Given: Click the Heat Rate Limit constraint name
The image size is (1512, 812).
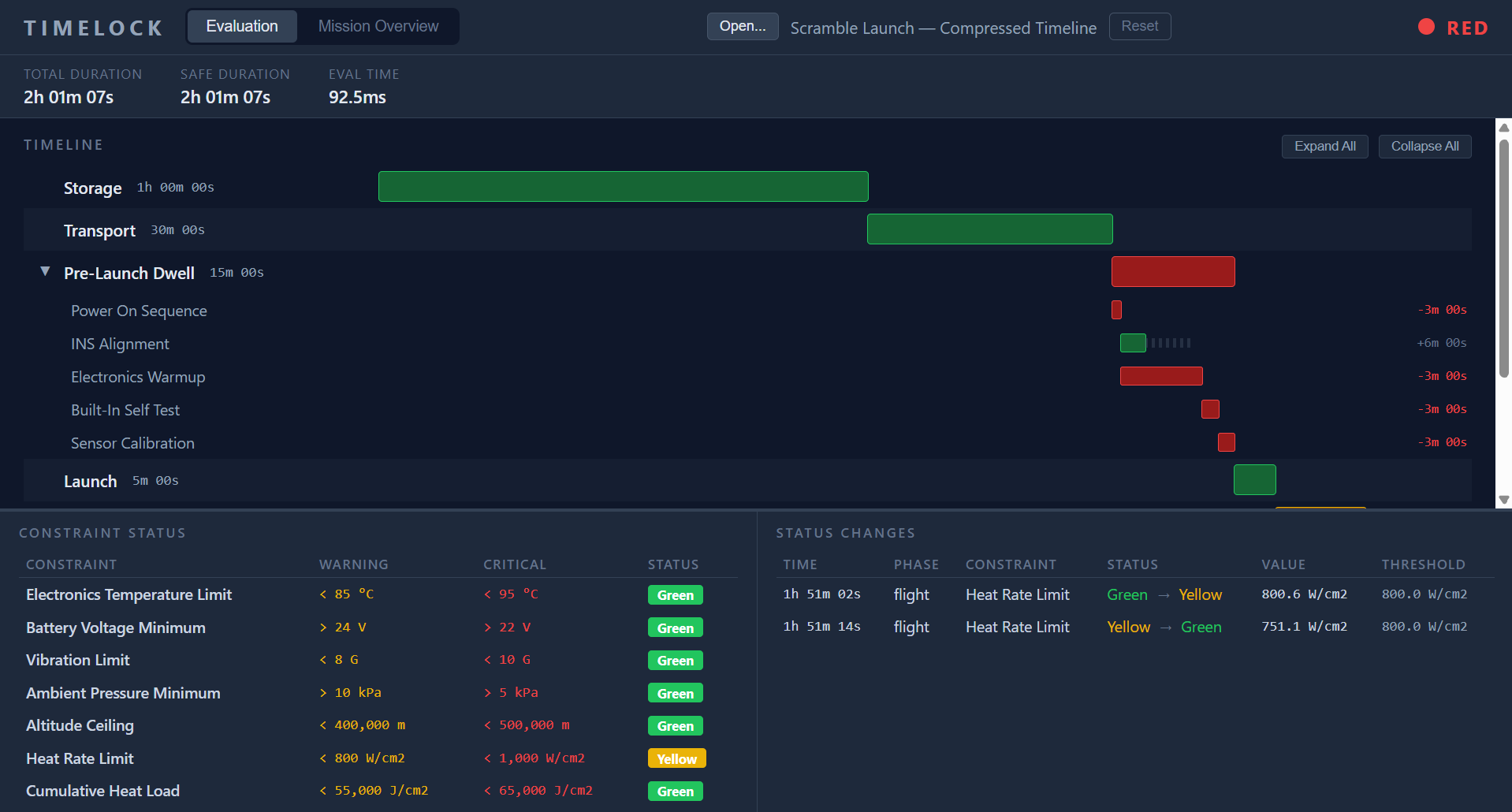Looking at the screenshot, I should pyautogui.click(x=80, y=758).
